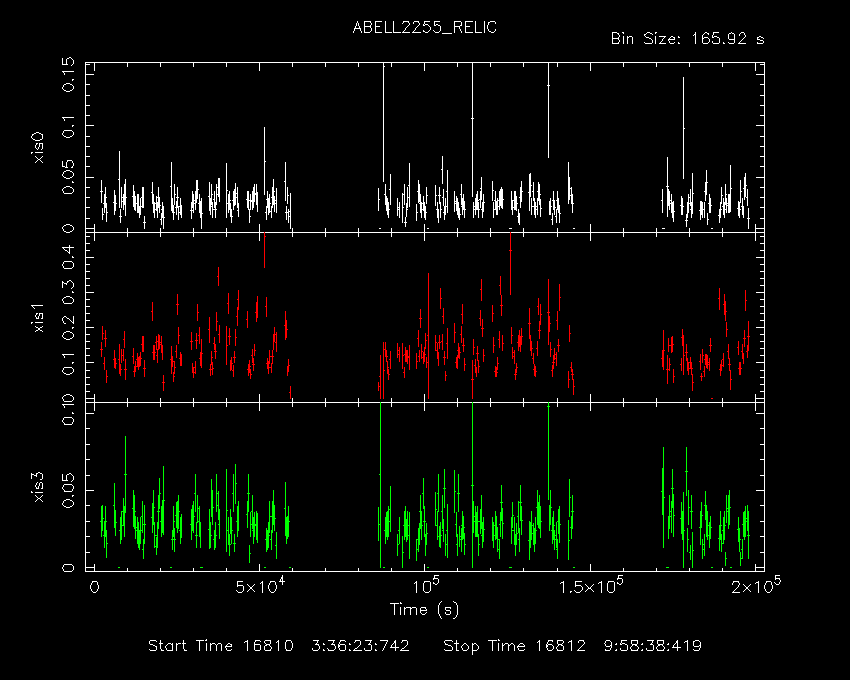Select the xis3 y-axis label

[x=38, y=487]
